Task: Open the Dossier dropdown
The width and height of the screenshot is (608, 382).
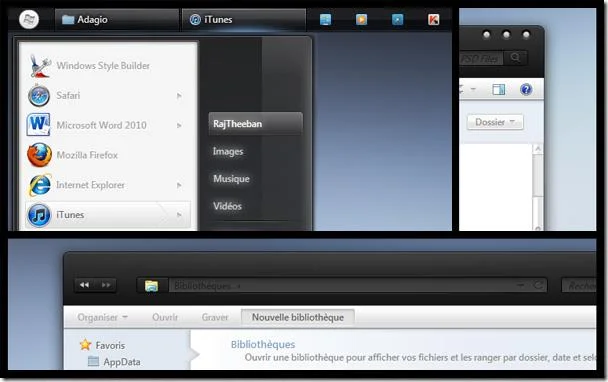Action: pyautogui.click(x=495, y=122)
